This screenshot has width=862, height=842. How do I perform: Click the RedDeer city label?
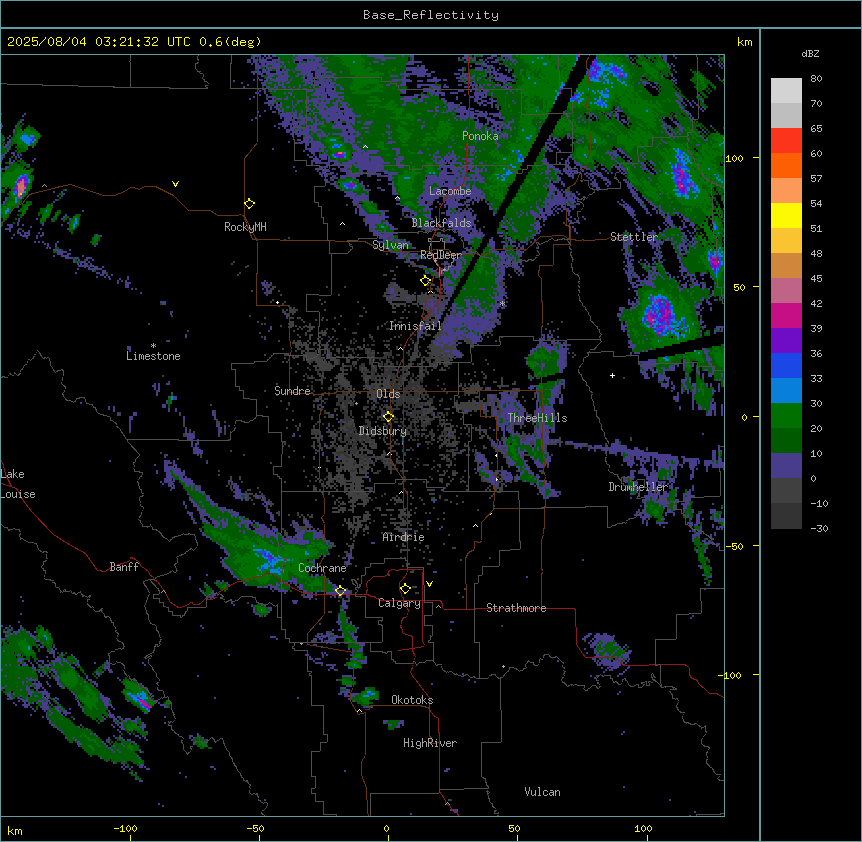pyautogui.click(x=441, y=255)
